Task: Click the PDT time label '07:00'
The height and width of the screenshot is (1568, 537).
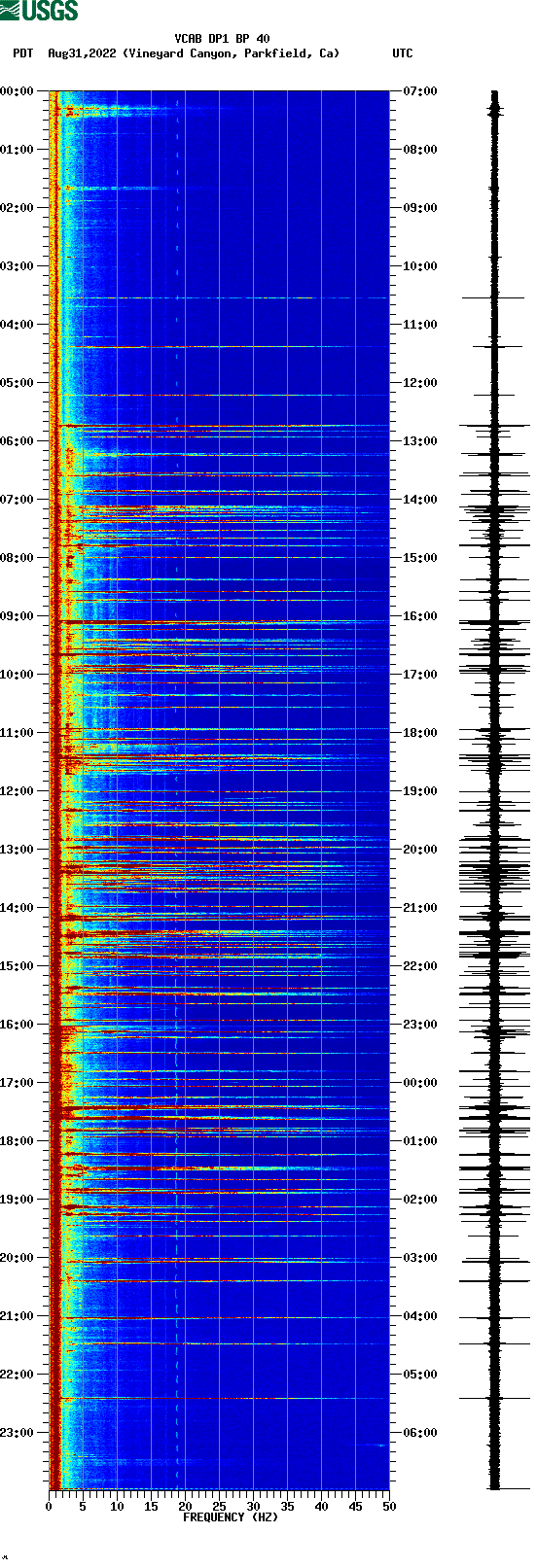Action: tap(17, 500)
